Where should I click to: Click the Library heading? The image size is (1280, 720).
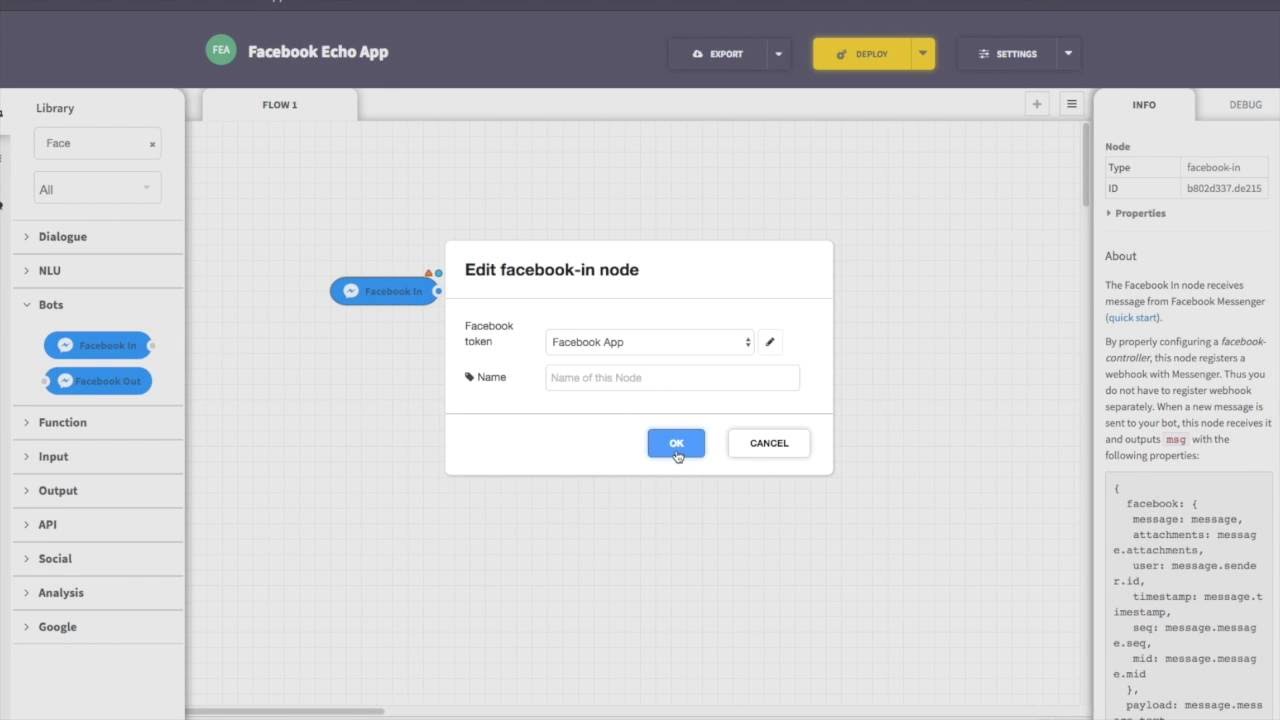pyautogui.click(x=55, y=108)
